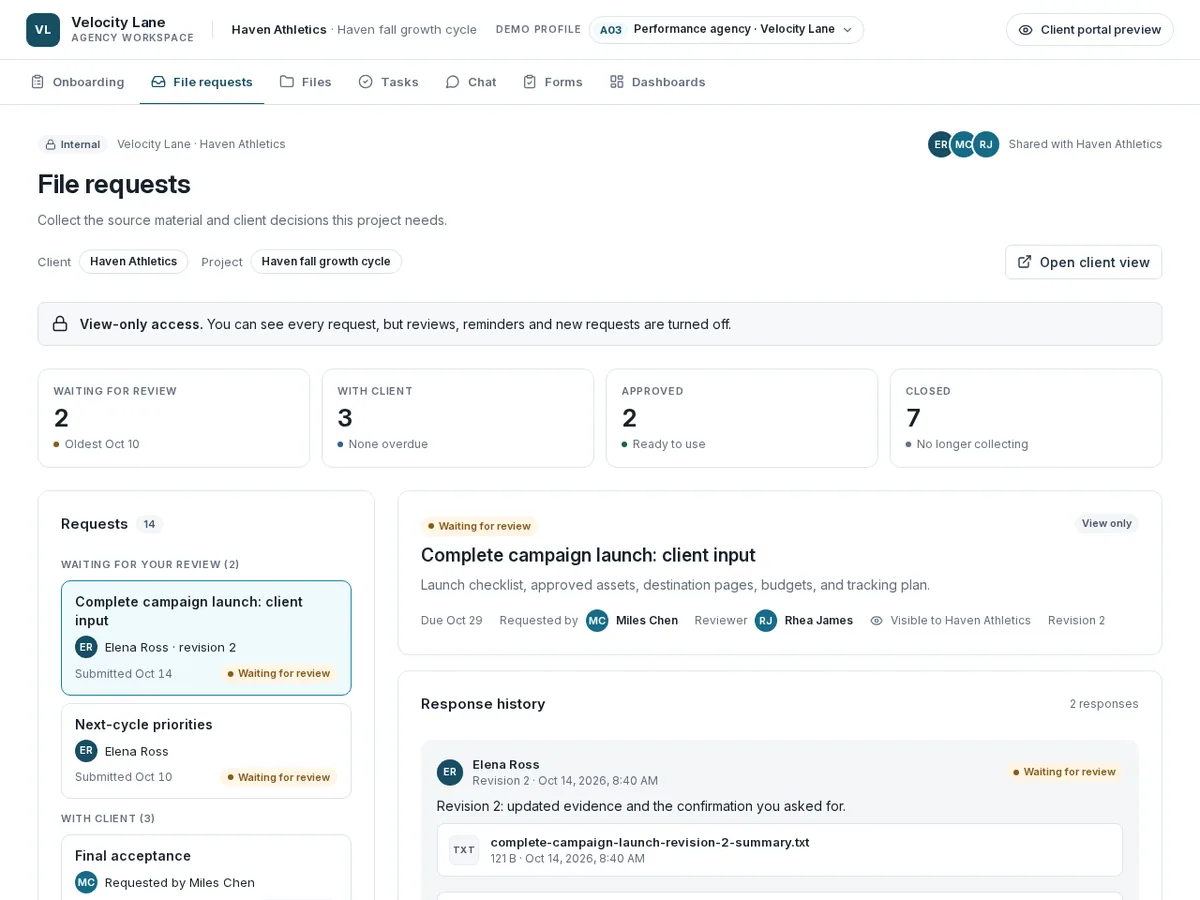Click the lock icon in View-only access banner

click(x=60, y=324)
